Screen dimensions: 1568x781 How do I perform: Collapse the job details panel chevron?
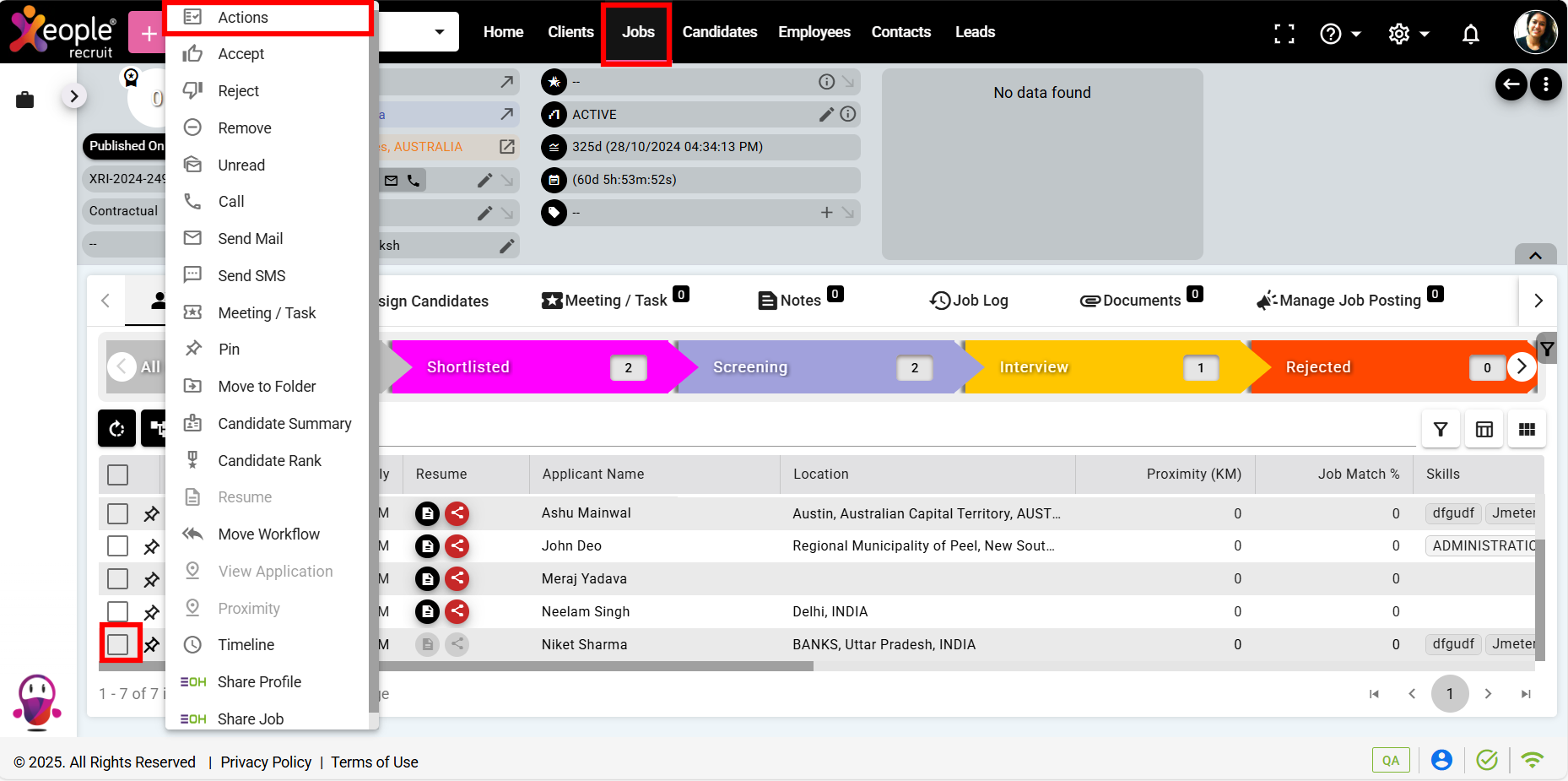pyautogui.click(x=1535, y=255)
